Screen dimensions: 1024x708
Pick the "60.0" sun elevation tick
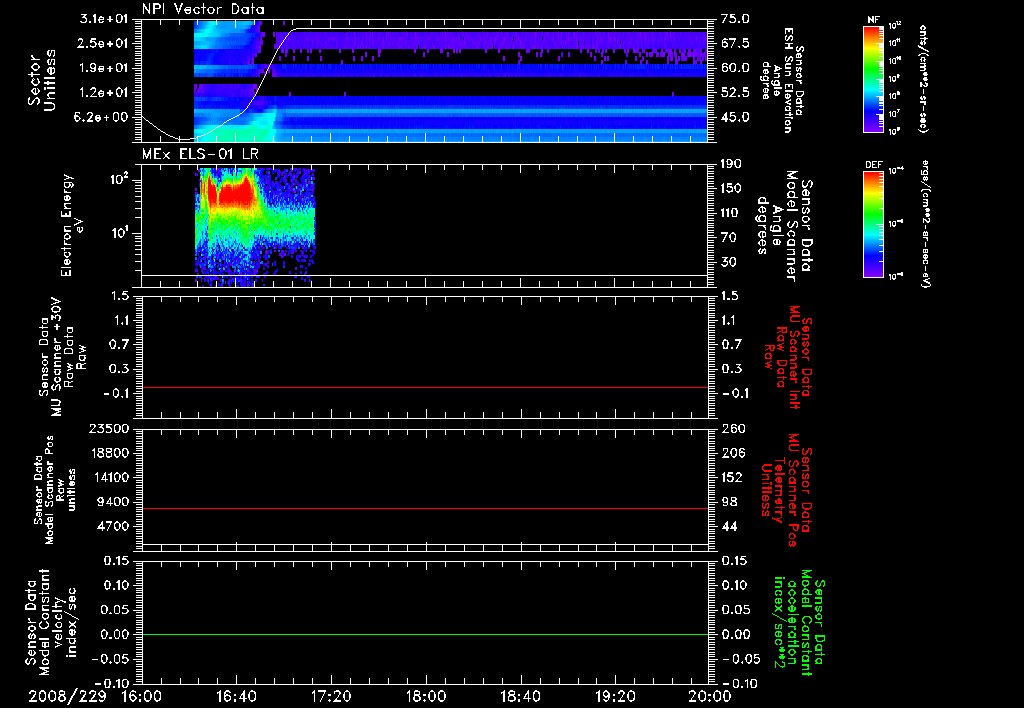click(735, 68)
